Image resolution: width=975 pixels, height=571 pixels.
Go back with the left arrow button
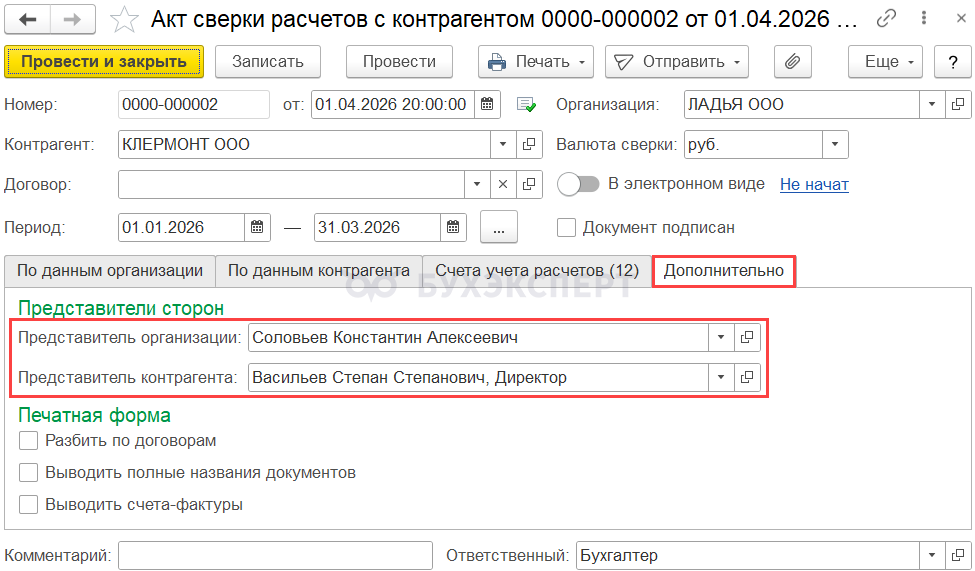pyautogui.click(x=27, y=20)
